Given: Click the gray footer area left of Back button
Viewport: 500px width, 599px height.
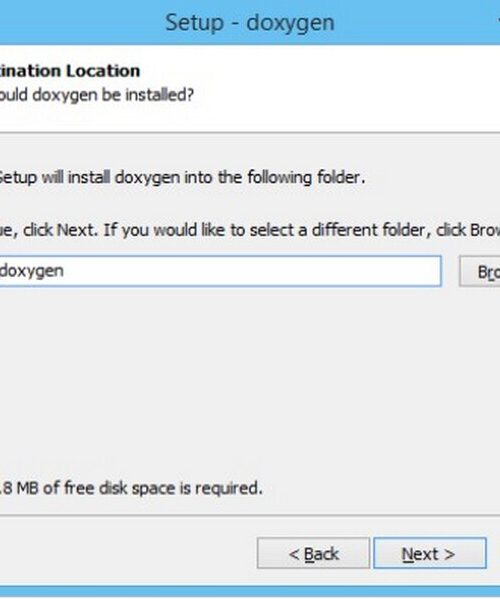Looking at the screenshot, I should point(126,553).
